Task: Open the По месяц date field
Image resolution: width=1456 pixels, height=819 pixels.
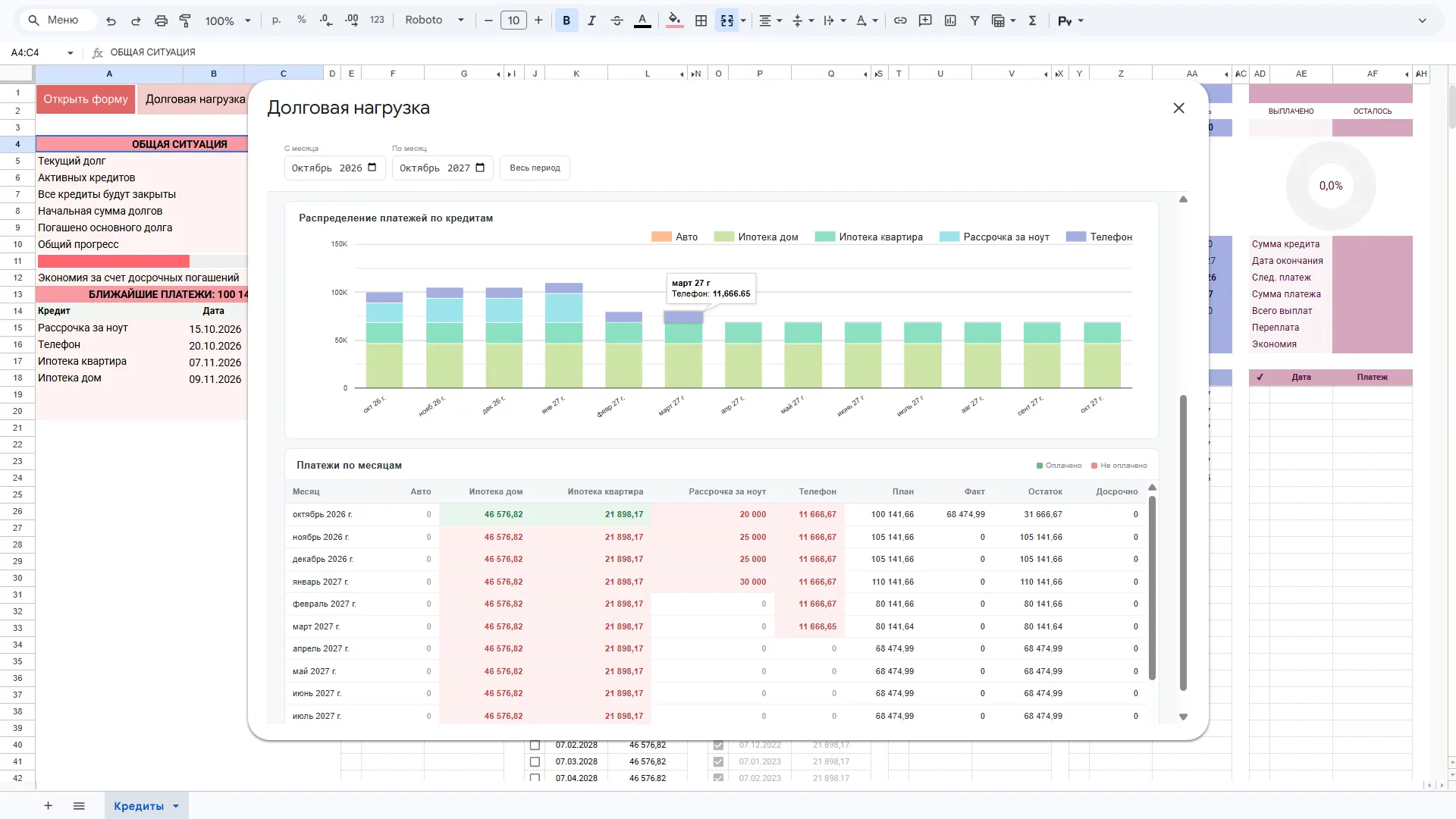Action: tap(443, 168)
